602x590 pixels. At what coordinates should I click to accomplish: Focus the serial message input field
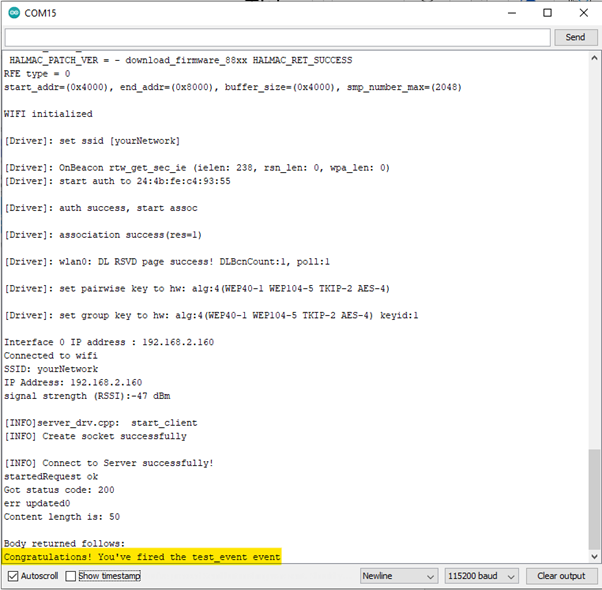276,37
